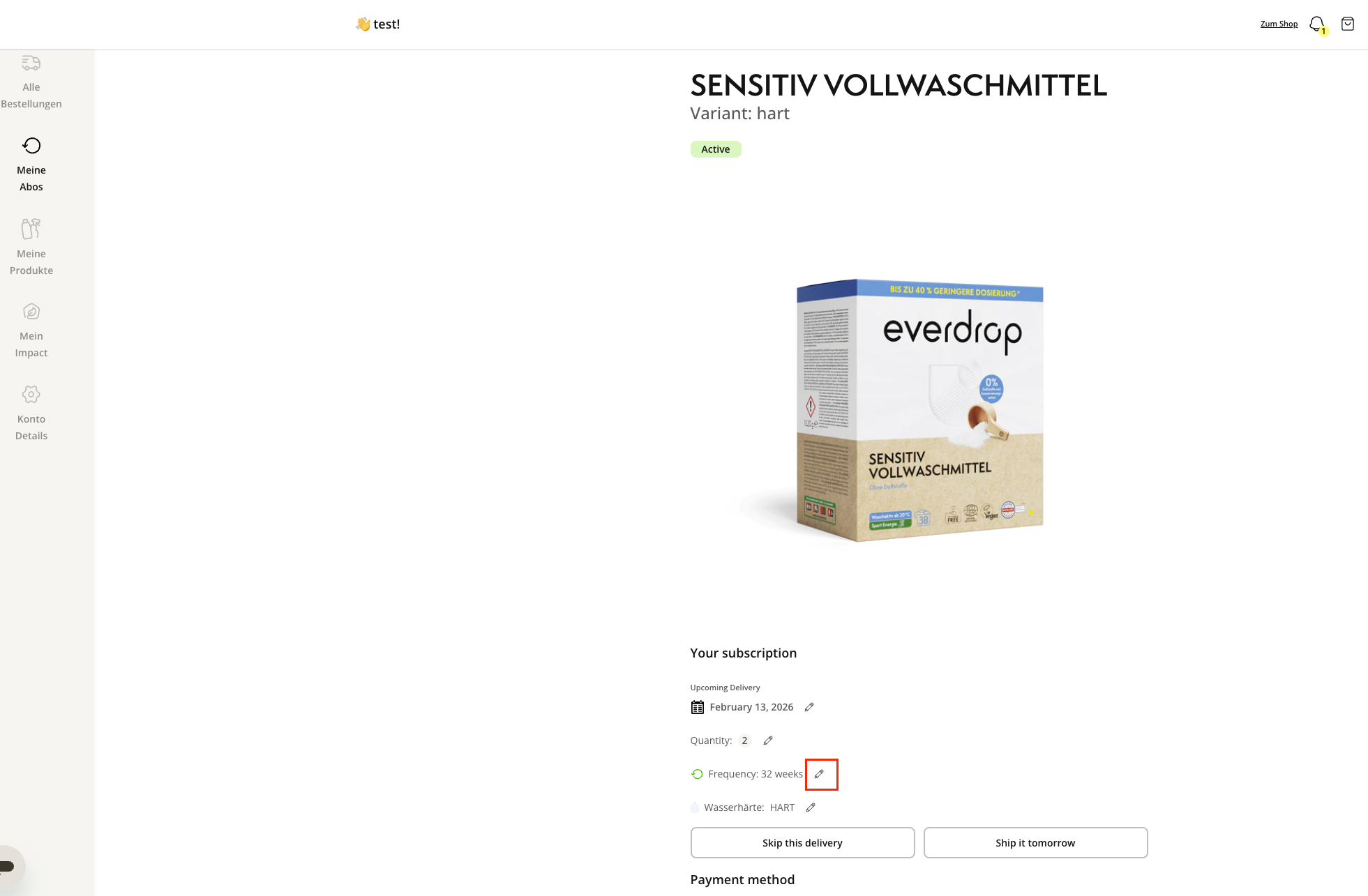Open Meine Abos in sidebar
The image size is (1368, 896).
pyautogui.click(x=31, y=165)
